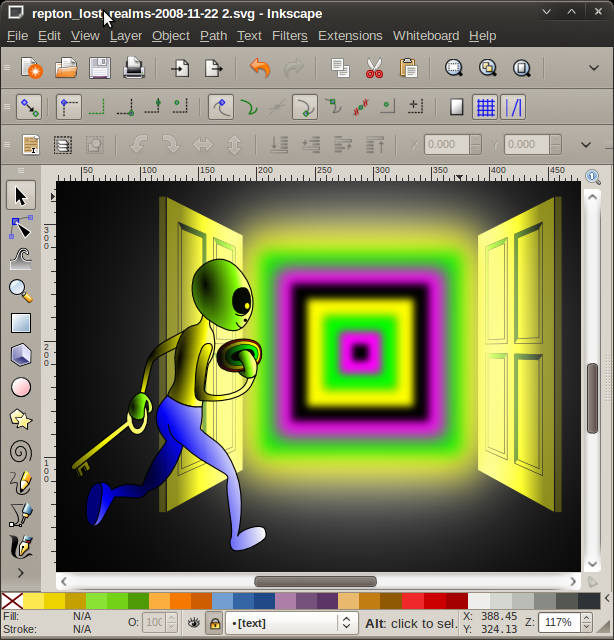
Task: Copy selection to clipboard icon
Action: coord(340,68)
